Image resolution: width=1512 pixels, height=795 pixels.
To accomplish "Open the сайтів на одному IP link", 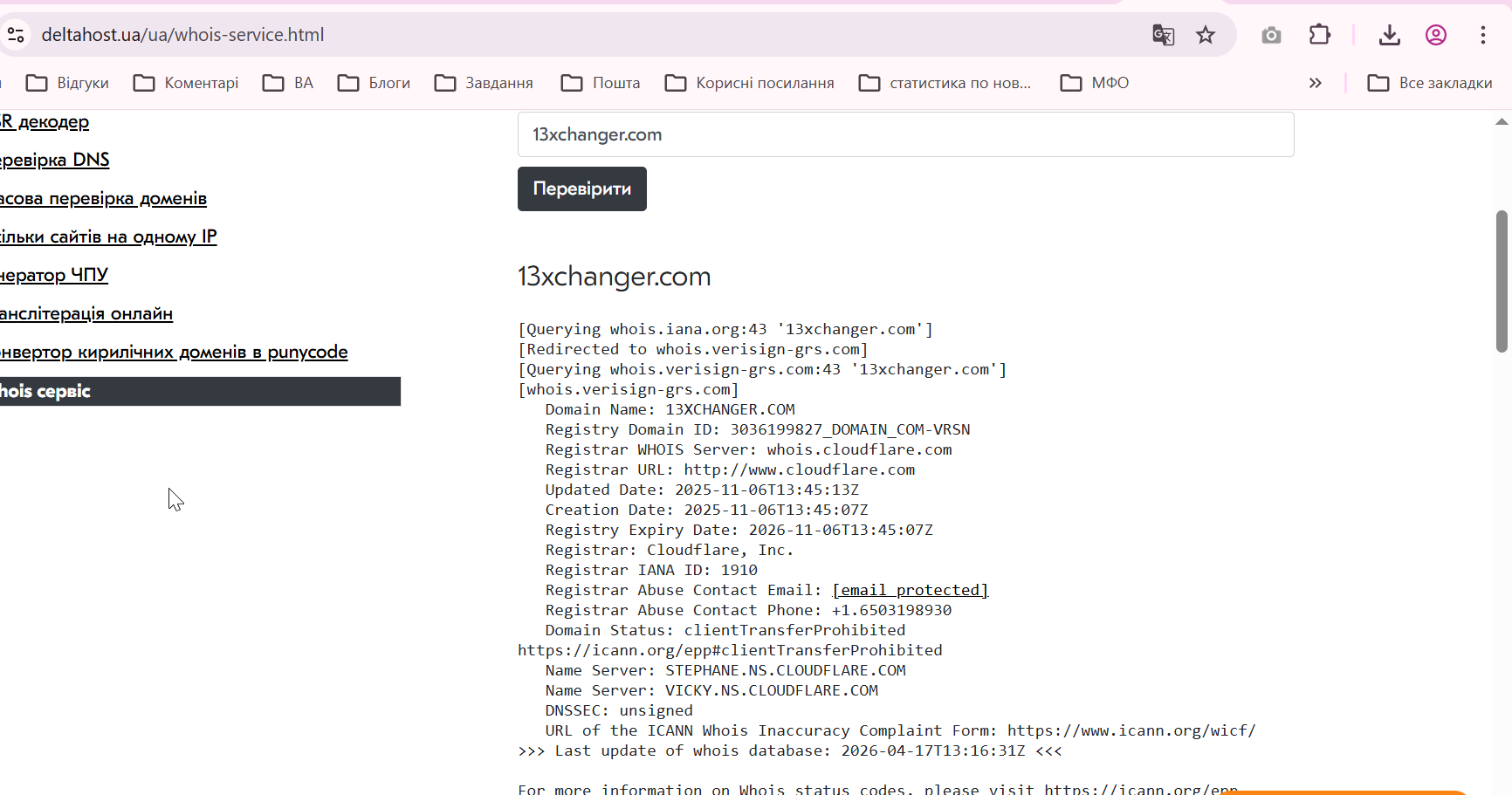I will coord(108,237).
